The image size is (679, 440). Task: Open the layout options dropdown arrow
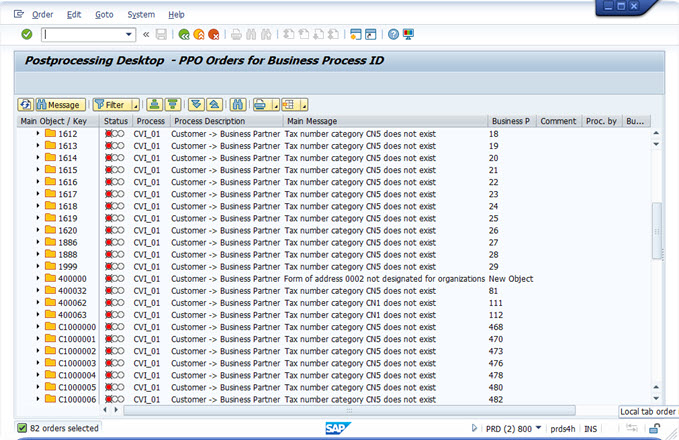tap(304, 105)
